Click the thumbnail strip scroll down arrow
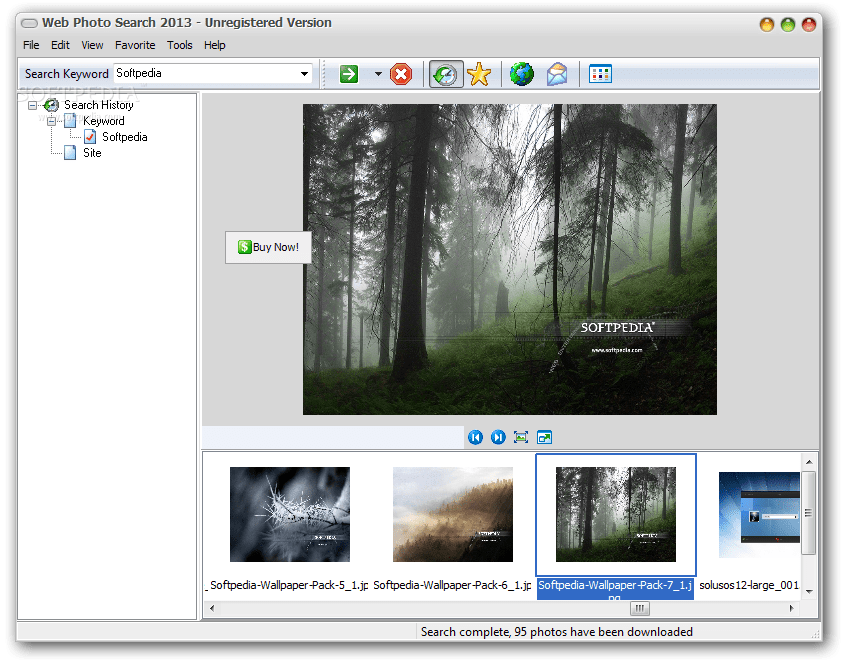843x662 pixels. tap(809, 592)
